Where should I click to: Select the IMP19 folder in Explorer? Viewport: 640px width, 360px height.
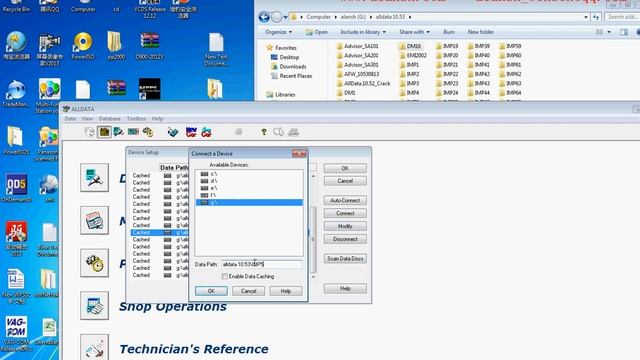(x=447, y=46)
